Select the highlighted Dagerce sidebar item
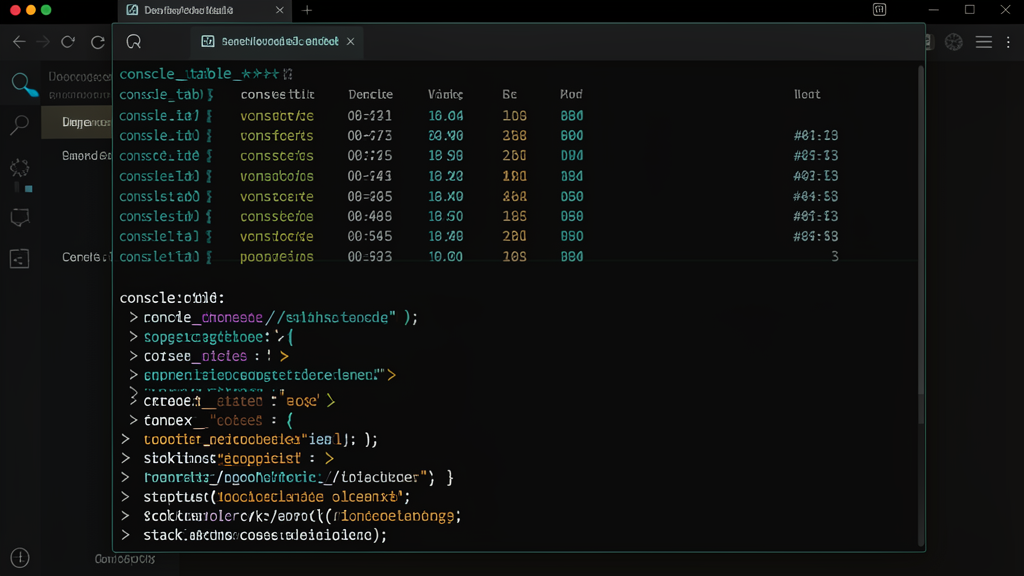 (x=77, y=122)
